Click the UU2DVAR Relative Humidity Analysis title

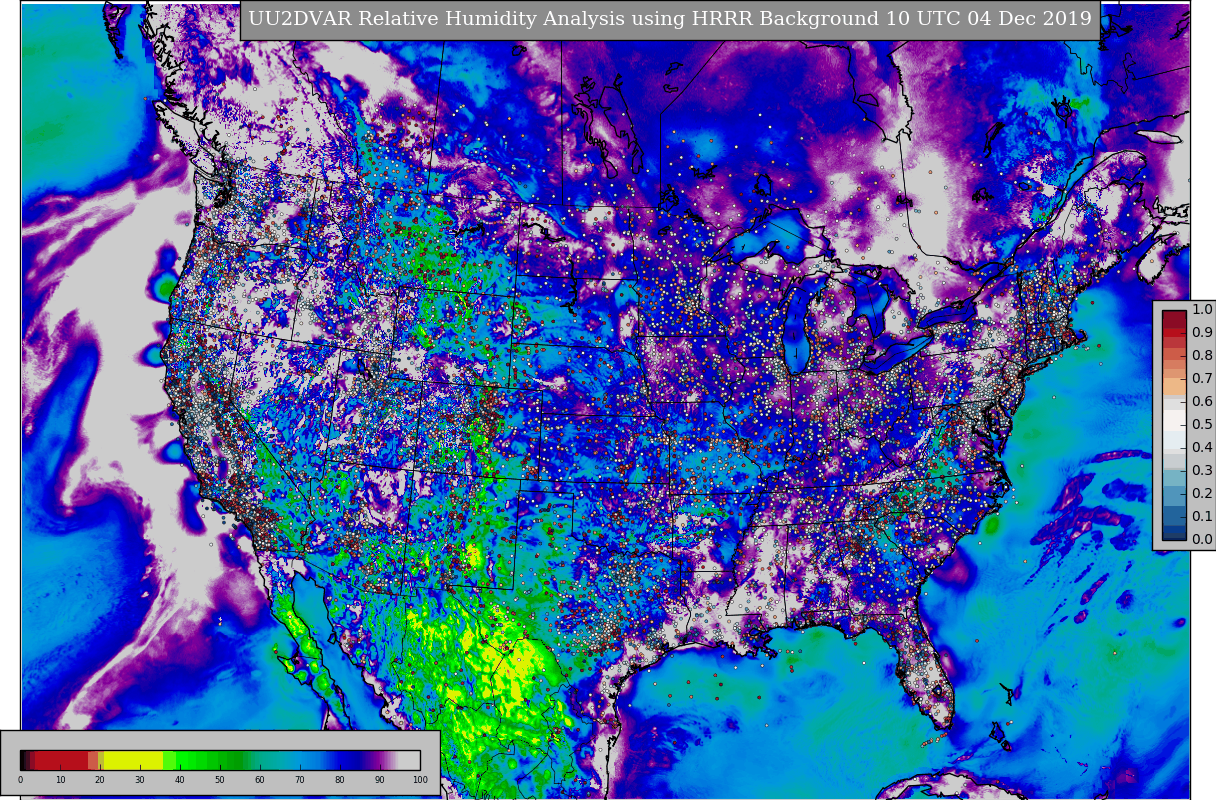[670, 20]
